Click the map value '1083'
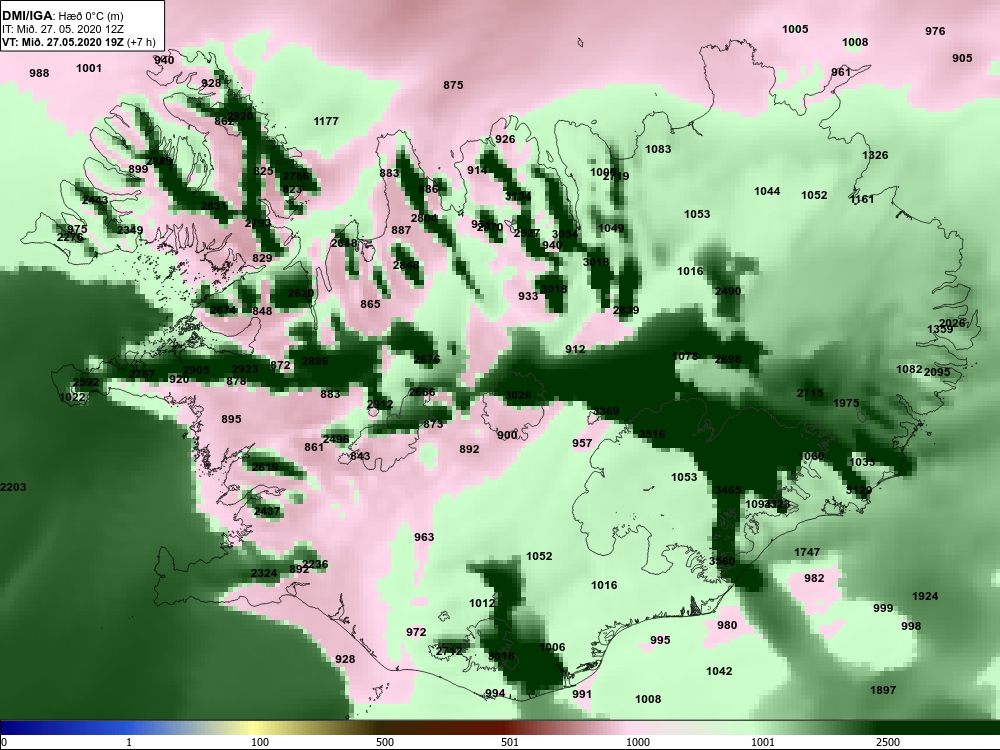 point(658,149)
